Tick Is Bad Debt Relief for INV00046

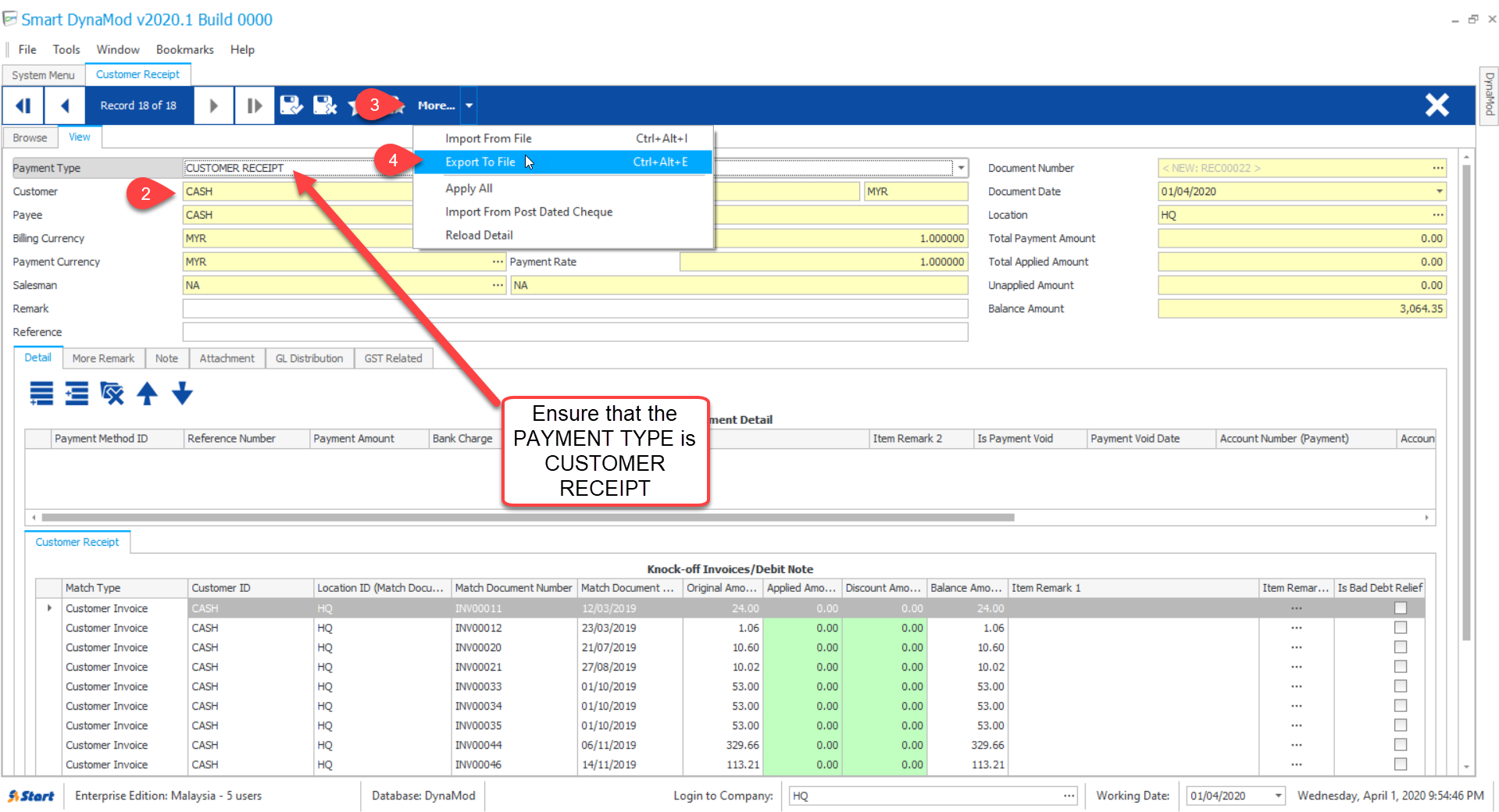click(x=1401, y=764)
